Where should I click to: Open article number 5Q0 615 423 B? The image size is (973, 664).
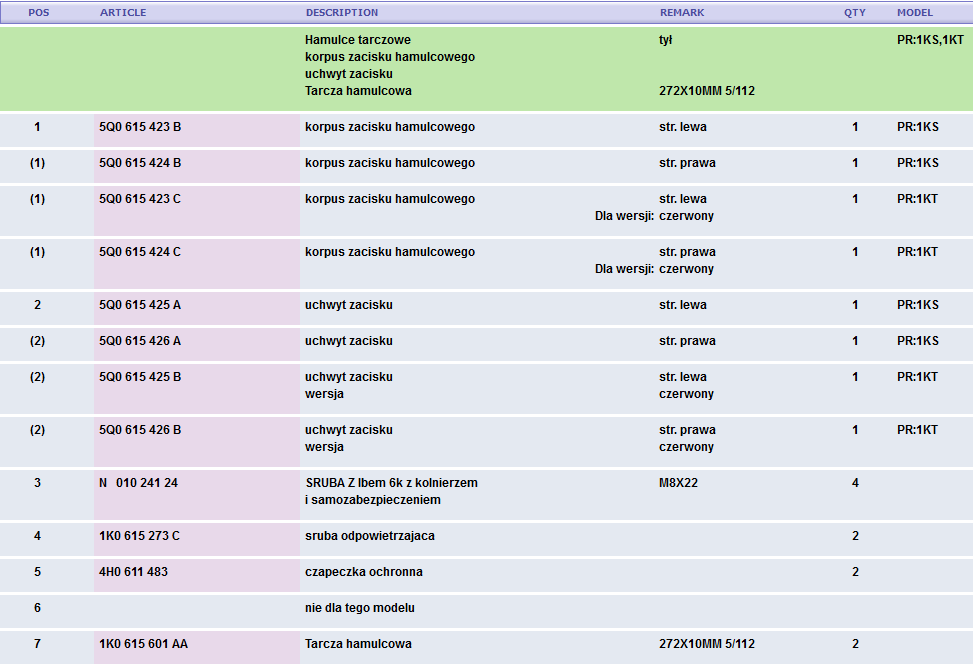pos(140,127)
